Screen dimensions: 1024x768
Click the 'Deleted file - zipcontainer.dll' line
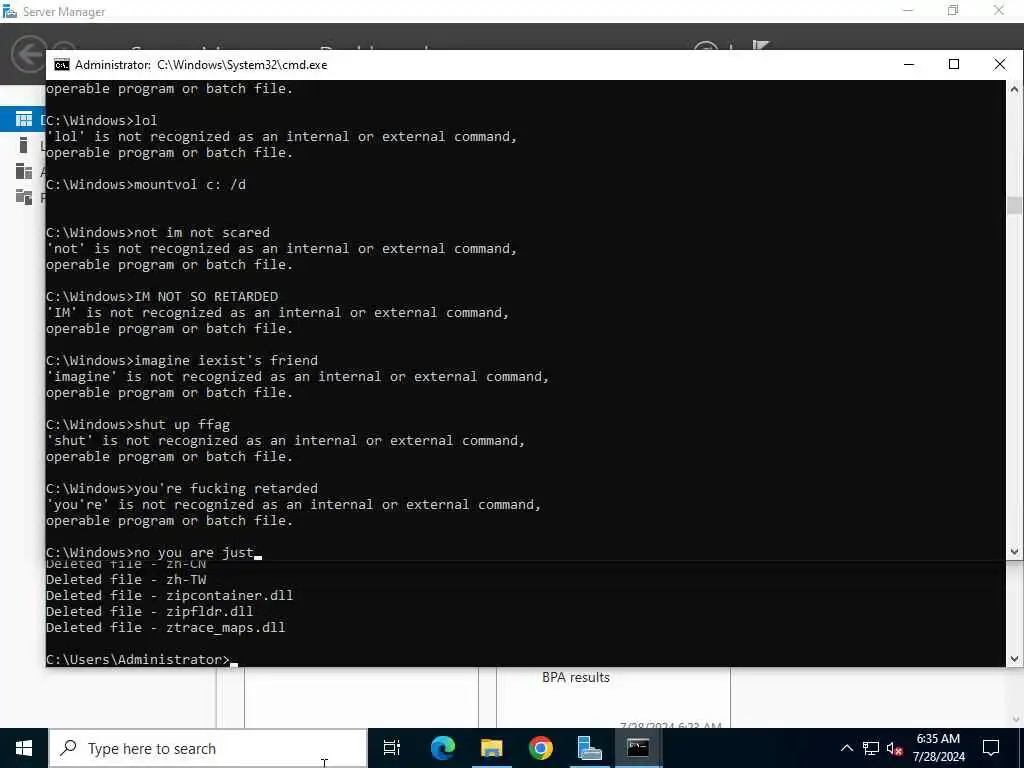point(170,596)
